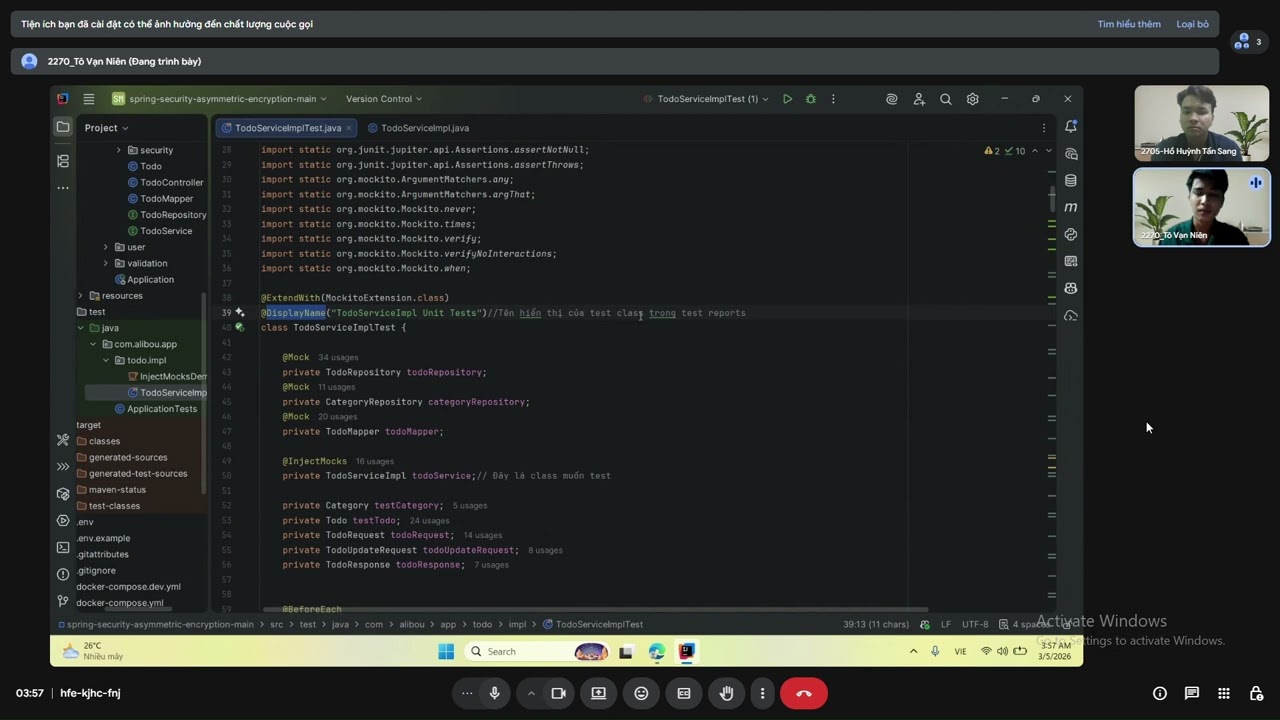Open emoji reactions button in Meet

tap(641, 693)
